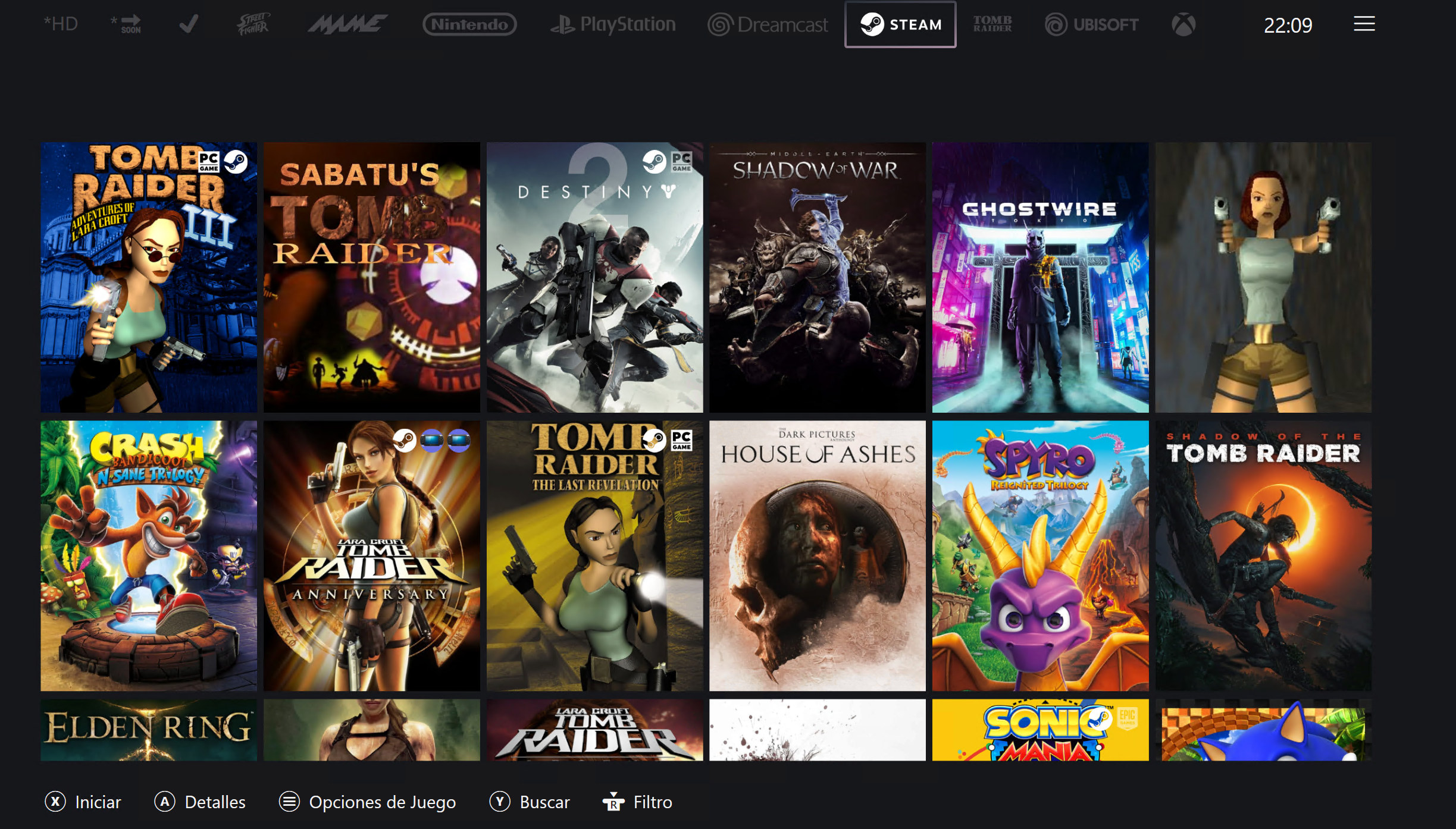
Task: Select Ghostwire Tokyo game cover
Action: pos(1040,277)
